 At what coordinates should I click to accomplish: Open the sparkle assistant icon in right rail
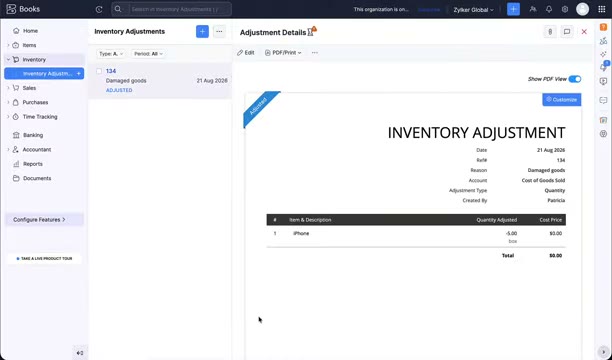(603, 54)
